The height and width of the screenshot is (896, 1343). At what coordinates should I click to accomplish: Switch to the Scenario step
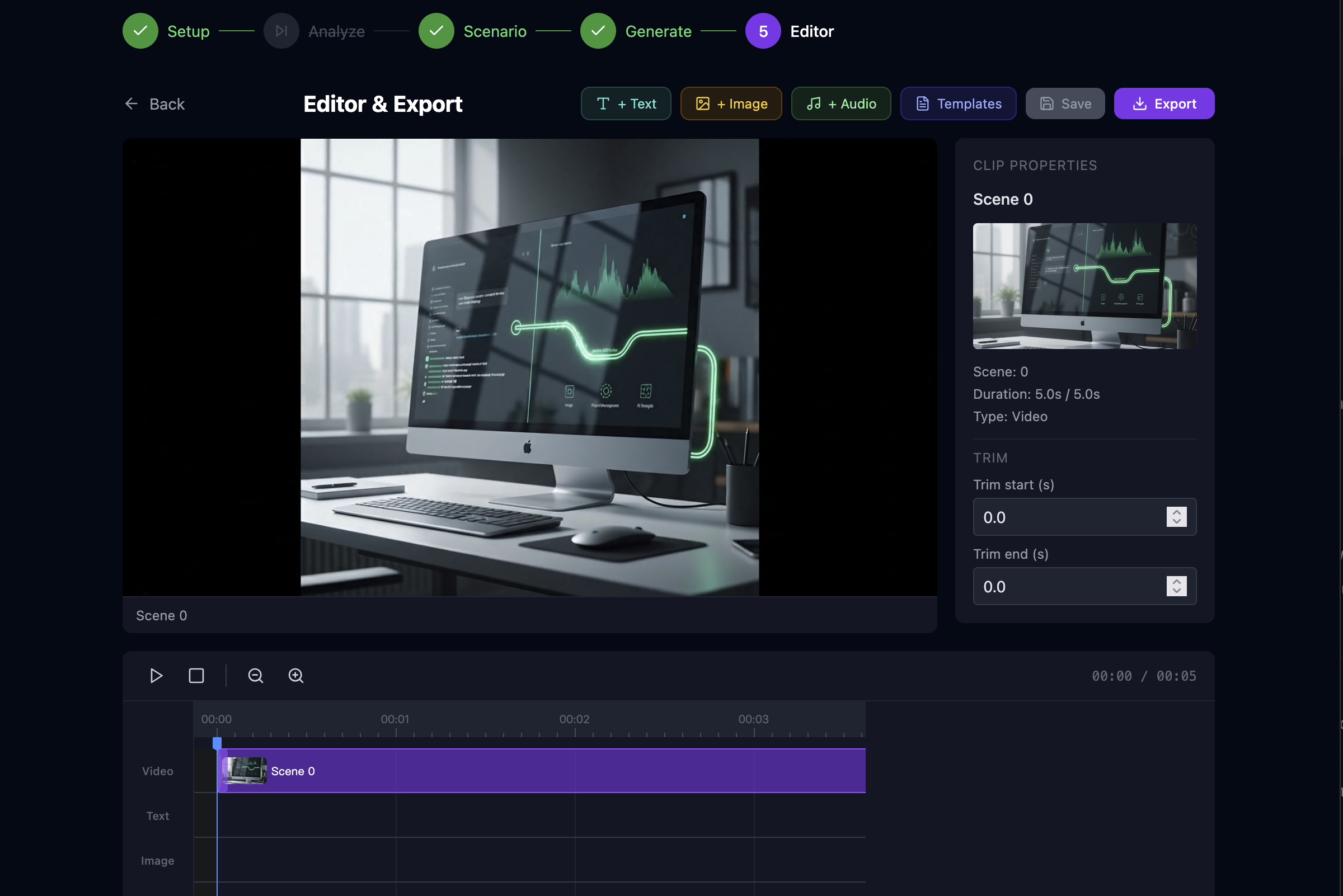click(x=436, y=31)
